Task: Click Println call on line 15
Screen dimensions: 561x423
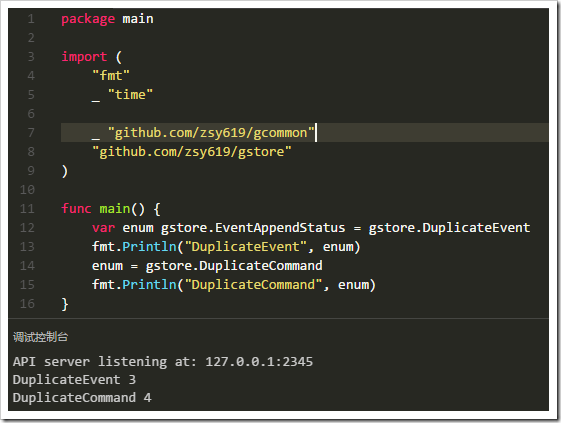Action: (150, 285)
